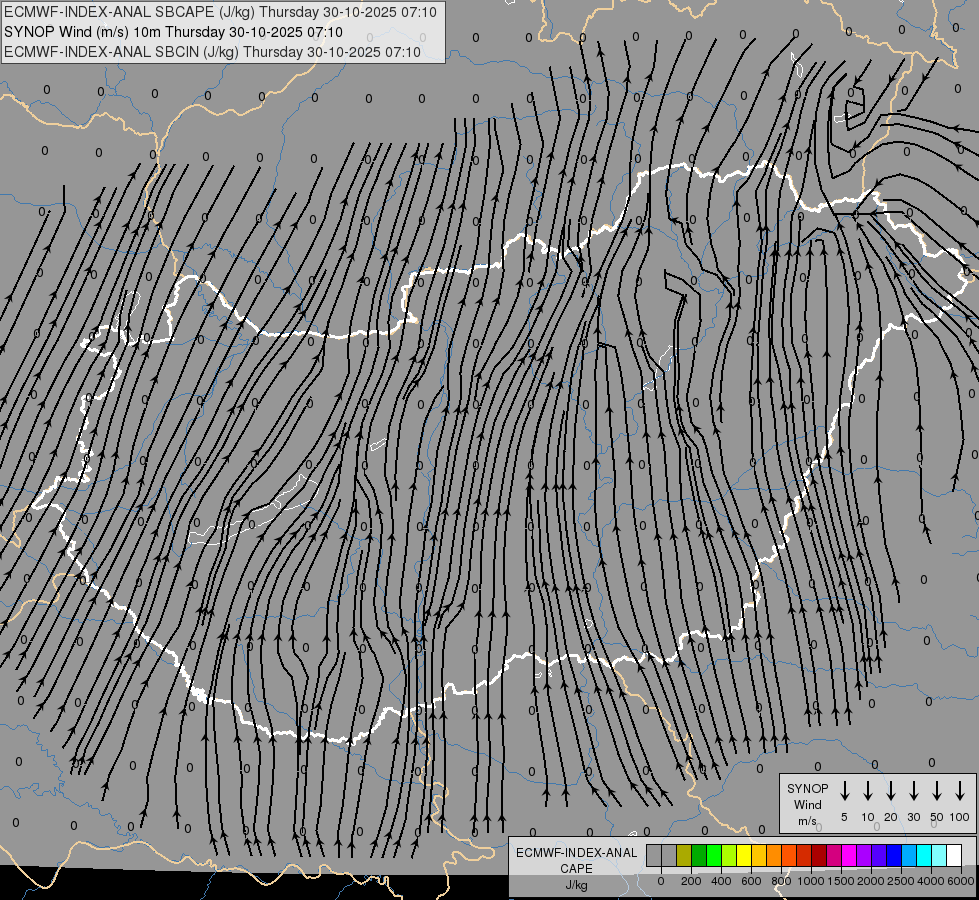
Task: Click the 2500 tick on CAPE scale
Action: (x=901, y=881)
